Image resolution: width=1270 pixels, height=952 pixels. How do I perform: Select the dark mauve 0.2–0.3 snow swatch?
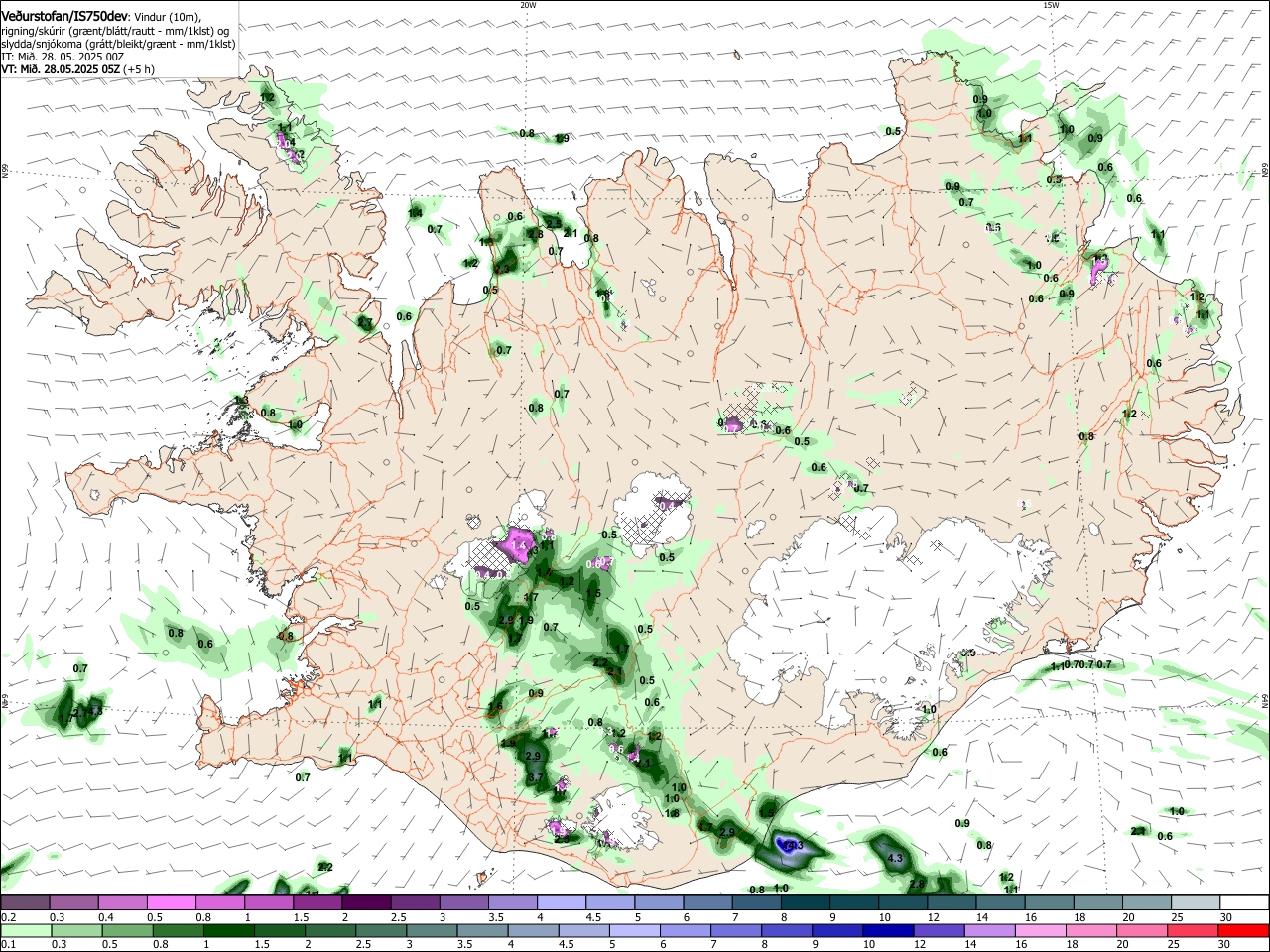click(x=26, y=903)
